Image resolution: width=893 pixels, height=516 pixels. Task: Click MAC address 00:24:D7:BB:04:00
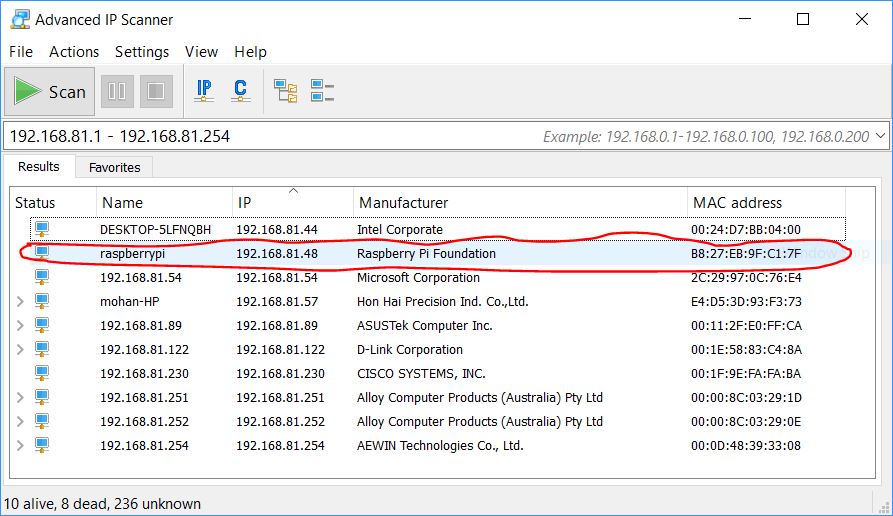[x=746, y=230]
